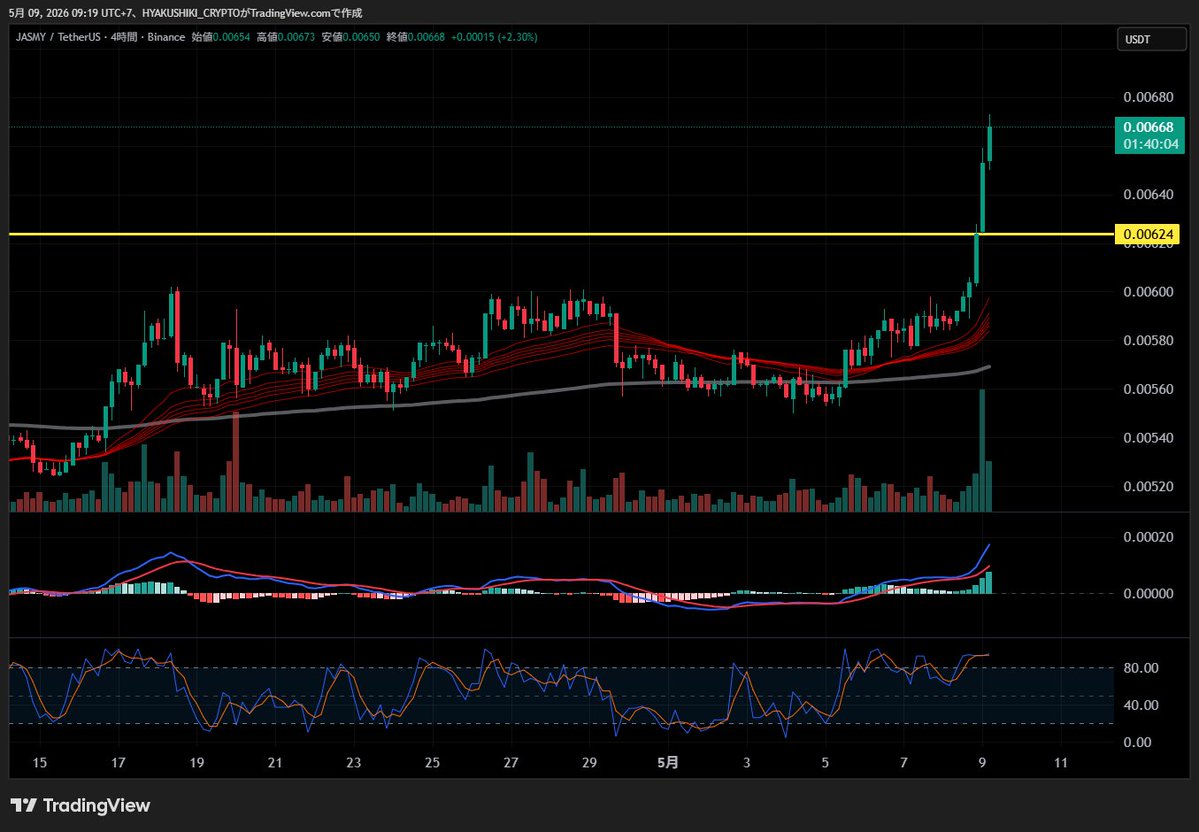Click the TradingView logo
The width and height of the screenshot is (1199, 832).
80,805
